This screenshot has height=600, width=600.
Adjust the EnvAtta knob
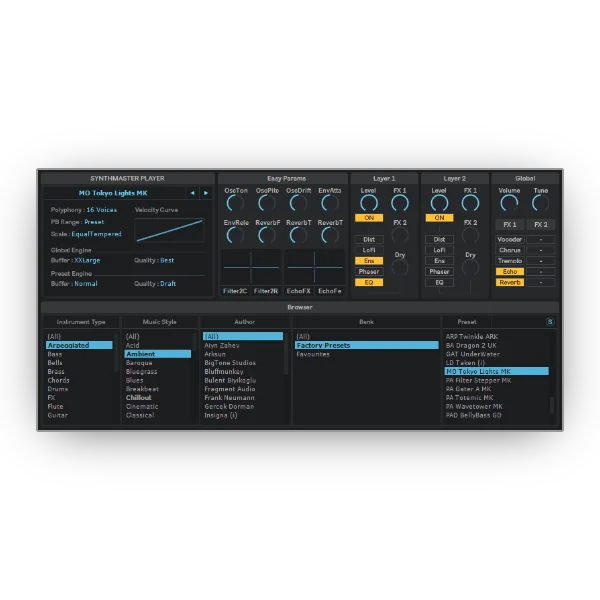click(329, 203)
